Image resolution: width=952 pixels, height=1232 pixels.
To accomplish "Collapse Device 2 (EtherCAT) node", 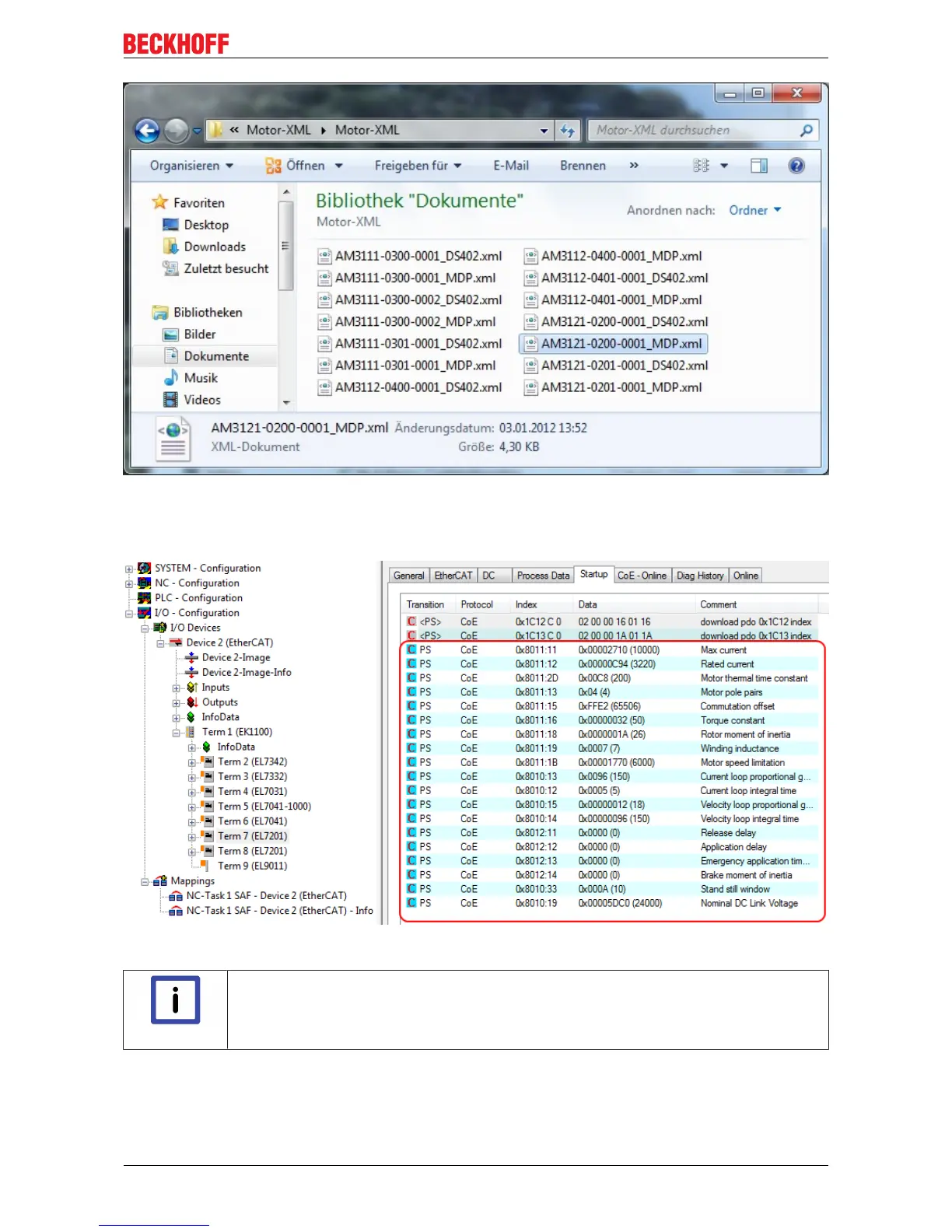I will (161, 643).
